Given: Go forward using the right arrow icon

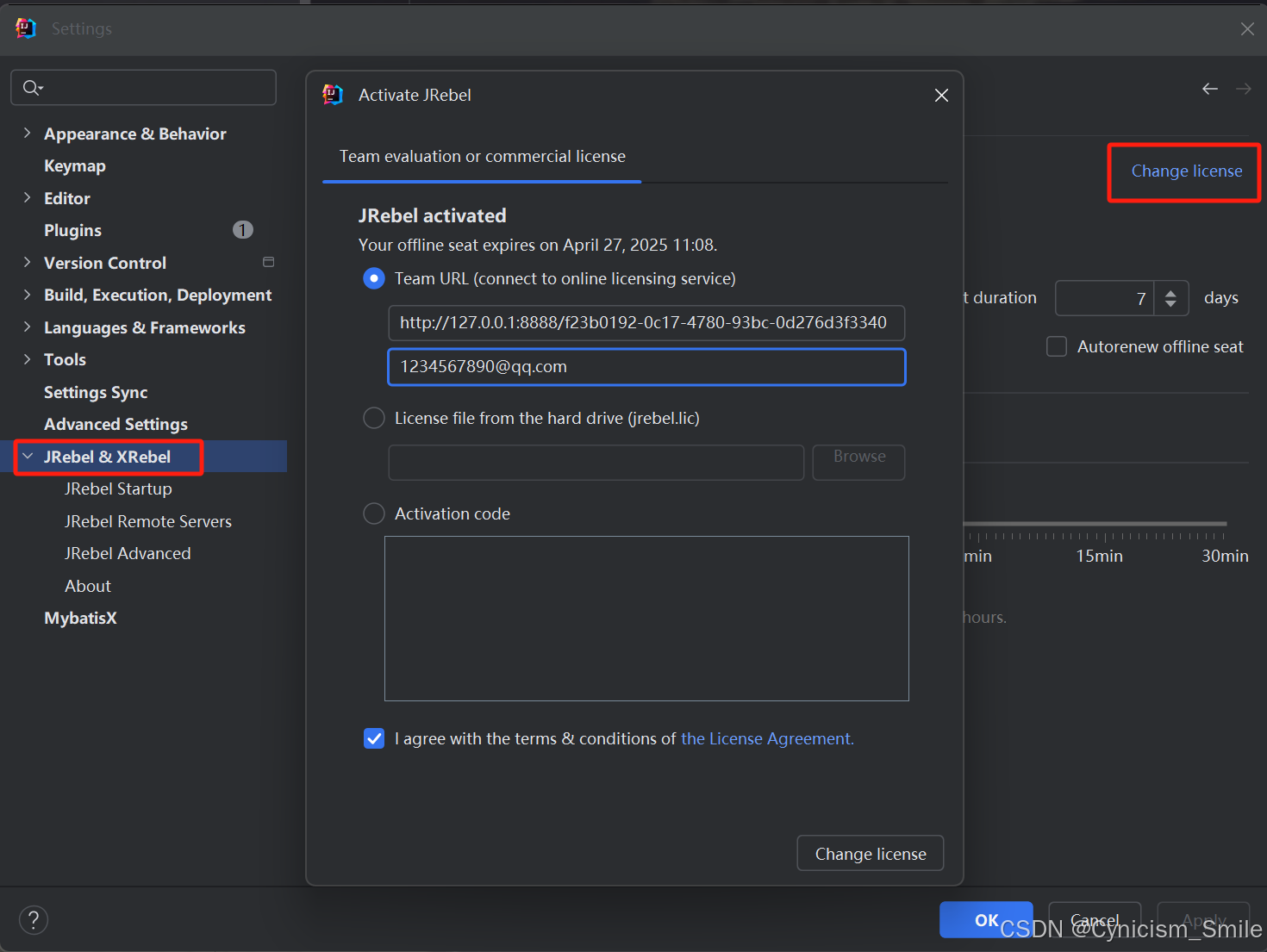Looking at the screenshot, I should 1243,89.
